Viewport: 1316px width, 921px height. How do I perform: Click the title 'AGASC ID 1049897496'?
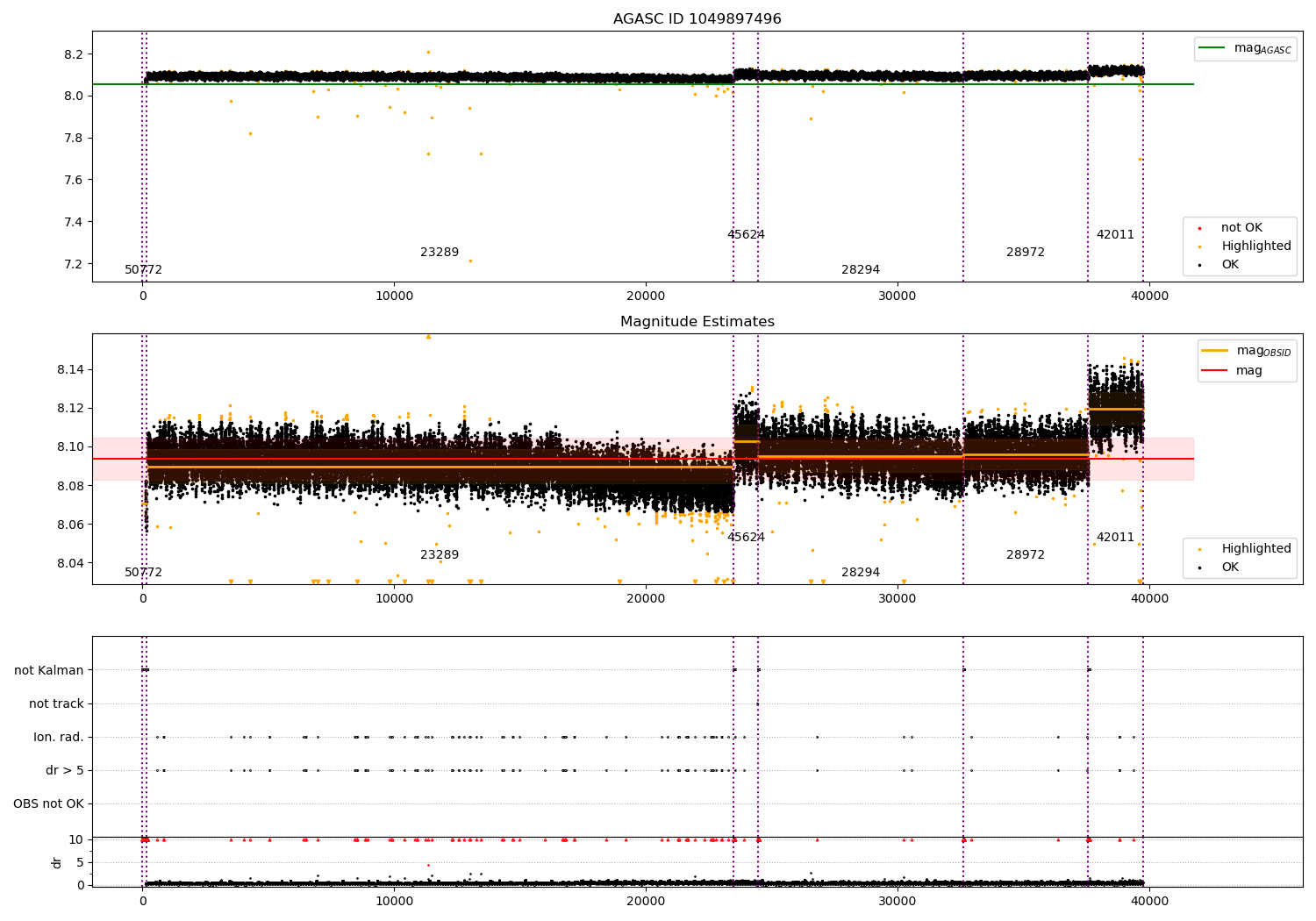(x=697, y=19)
